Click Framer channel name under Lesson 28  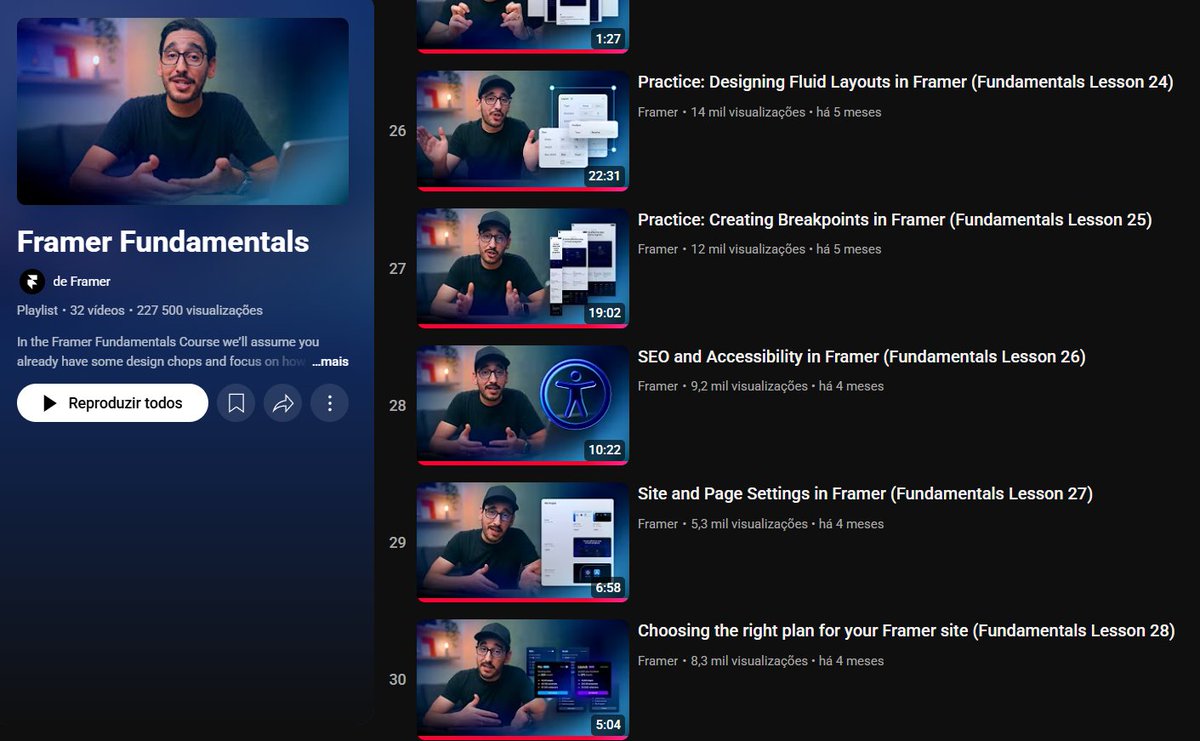pos(658,661)
